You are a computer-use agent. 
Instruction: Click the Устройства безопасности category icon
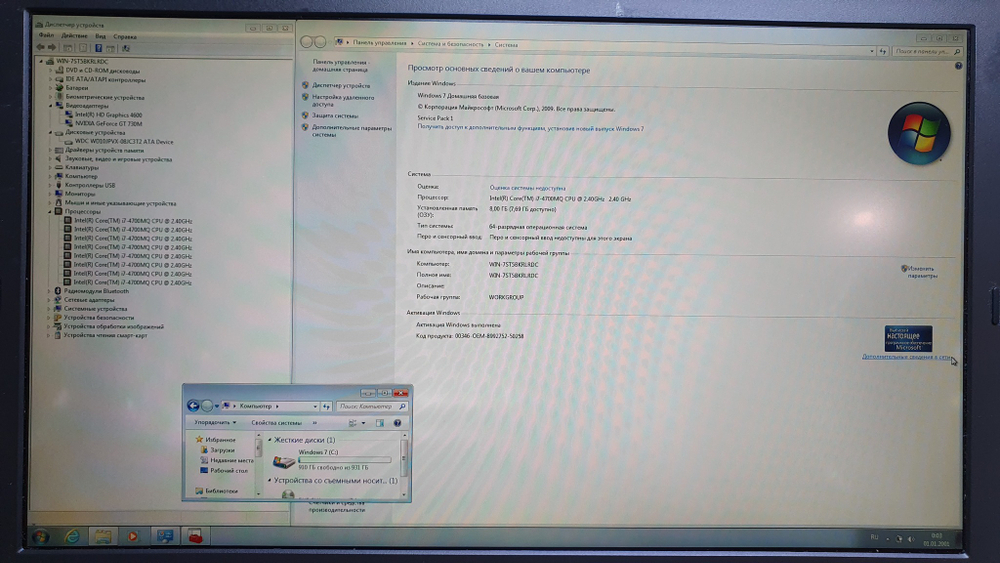[57, 318]
